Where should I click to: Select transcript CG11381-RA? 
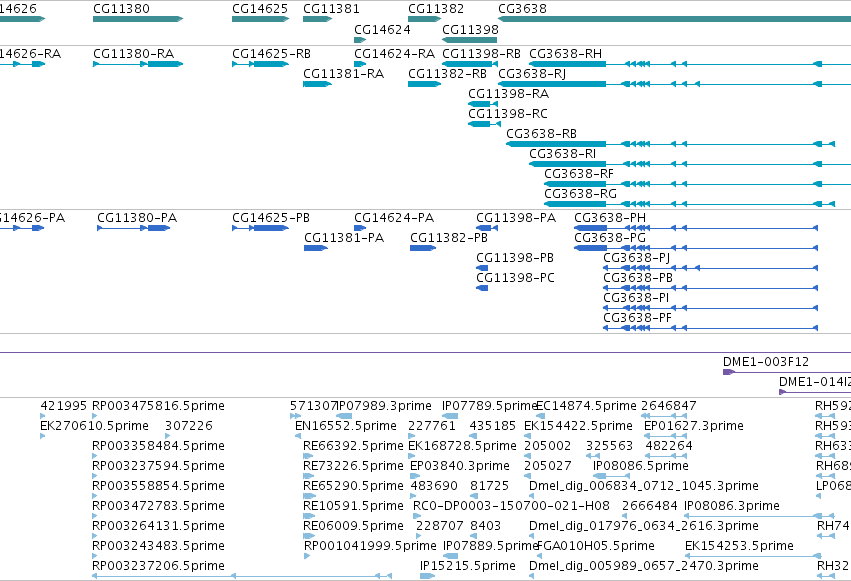[344, 74]
